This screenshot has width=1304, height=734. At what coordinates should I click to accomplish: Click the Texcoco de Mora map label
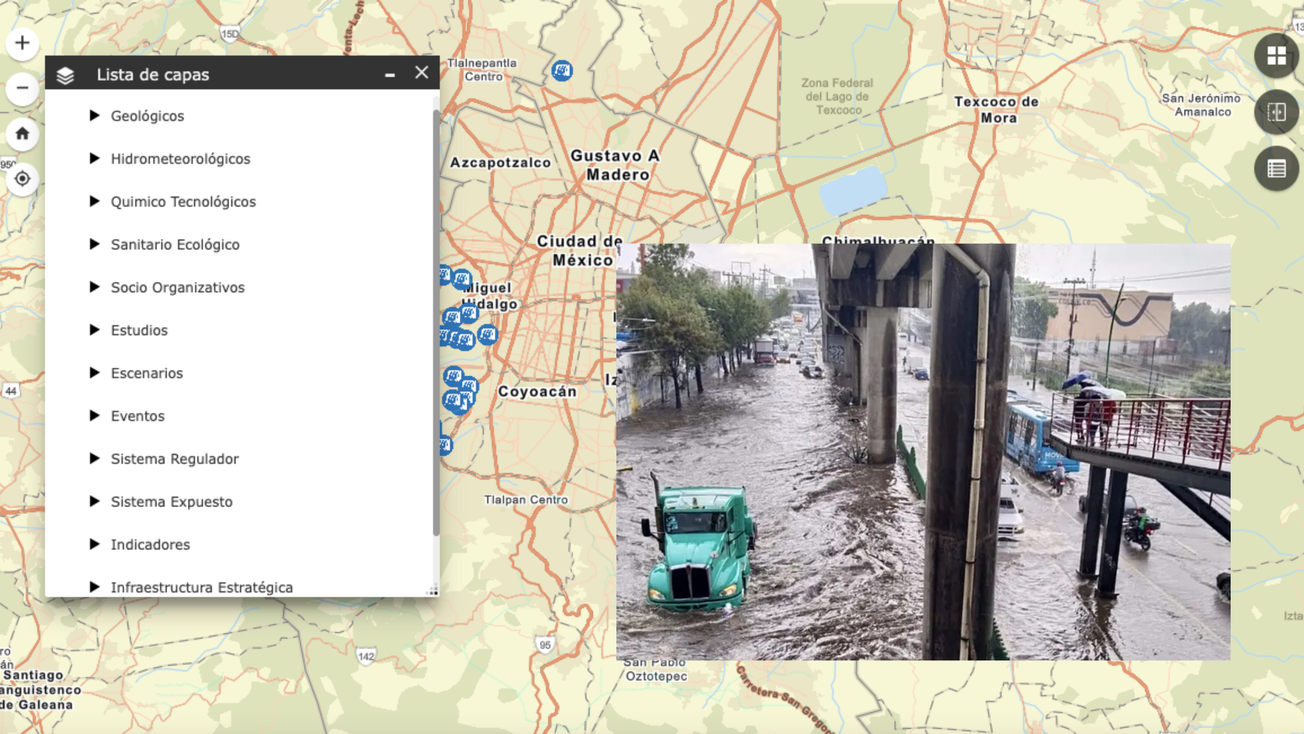pos(997,110)
